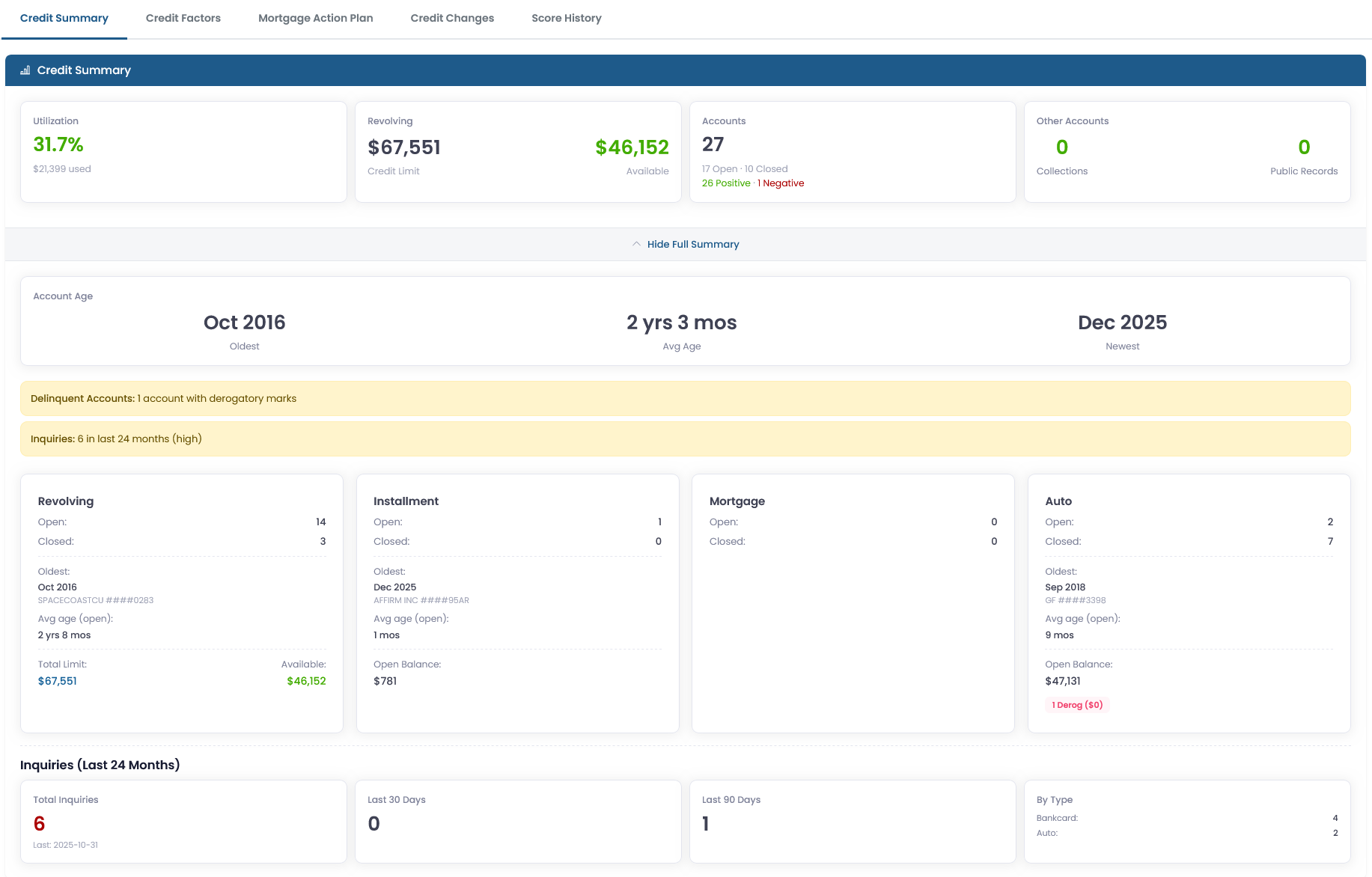Screen dimensions: 1372x877
Task: Select the AFFIRM INC ####95AR account
Action: 421,599
